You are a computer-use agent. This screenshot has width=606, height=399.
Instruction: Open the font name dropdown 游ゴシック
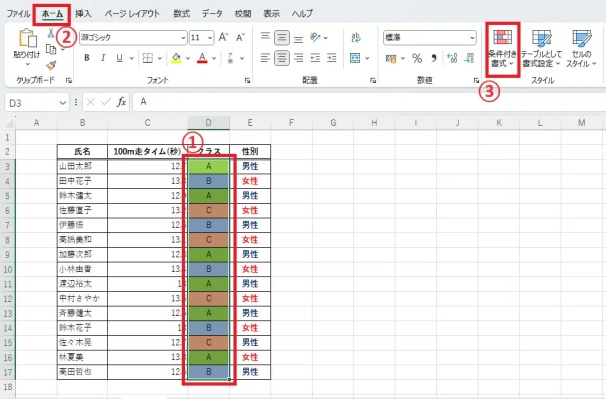[x=183, y=38]
